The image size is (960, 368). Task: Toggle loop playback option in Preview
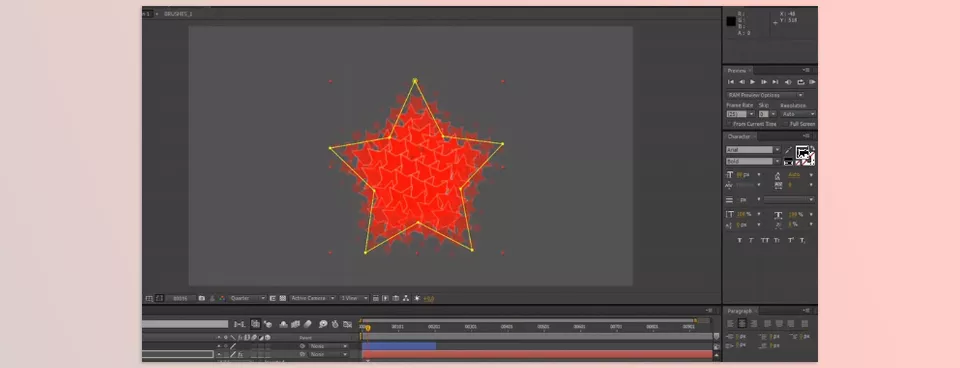(801, 82)
